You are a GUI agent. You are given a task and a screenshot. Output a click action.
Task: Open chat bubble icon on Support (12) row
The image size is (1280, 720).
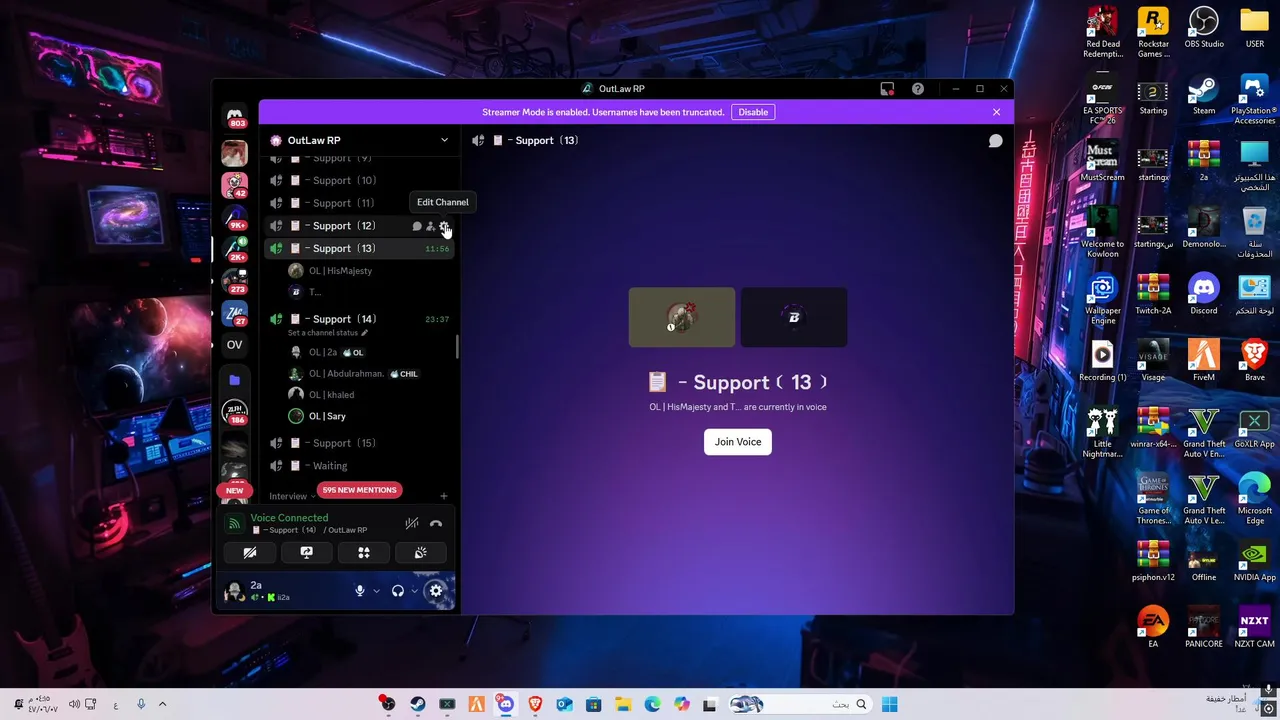click(x=417, y=226)
